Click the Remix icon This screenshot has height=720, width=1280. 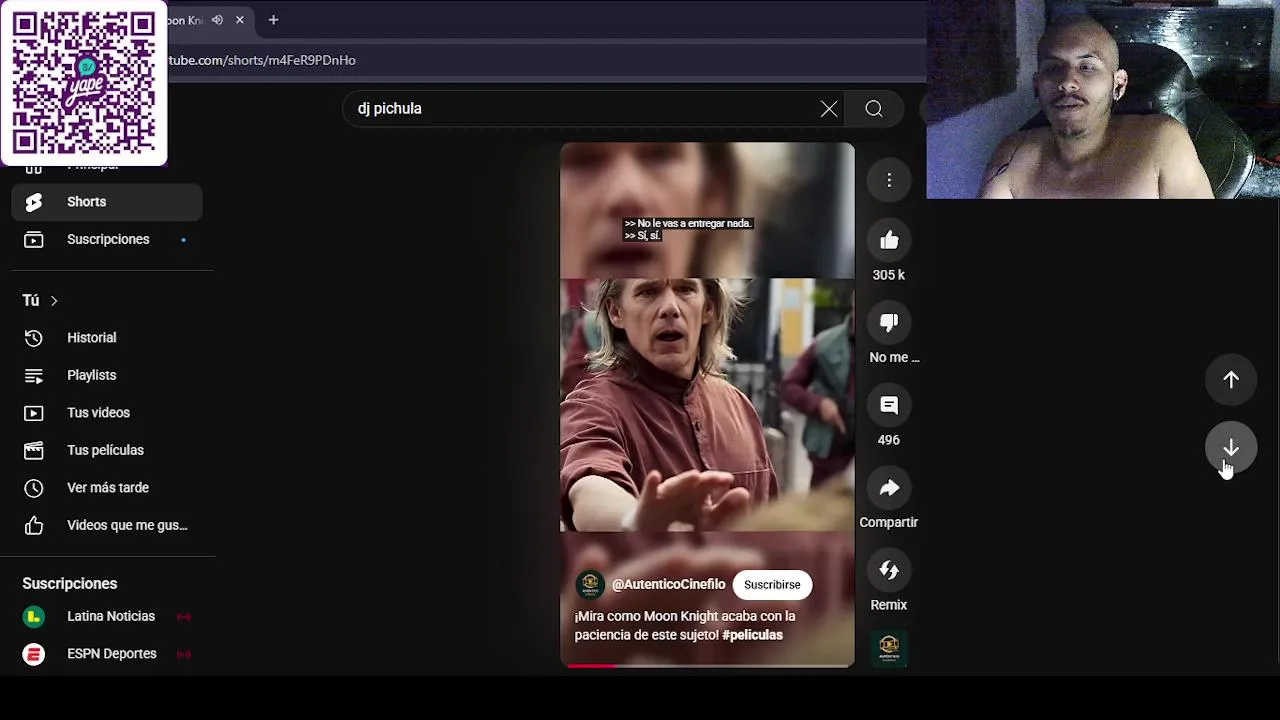[889, 570]
